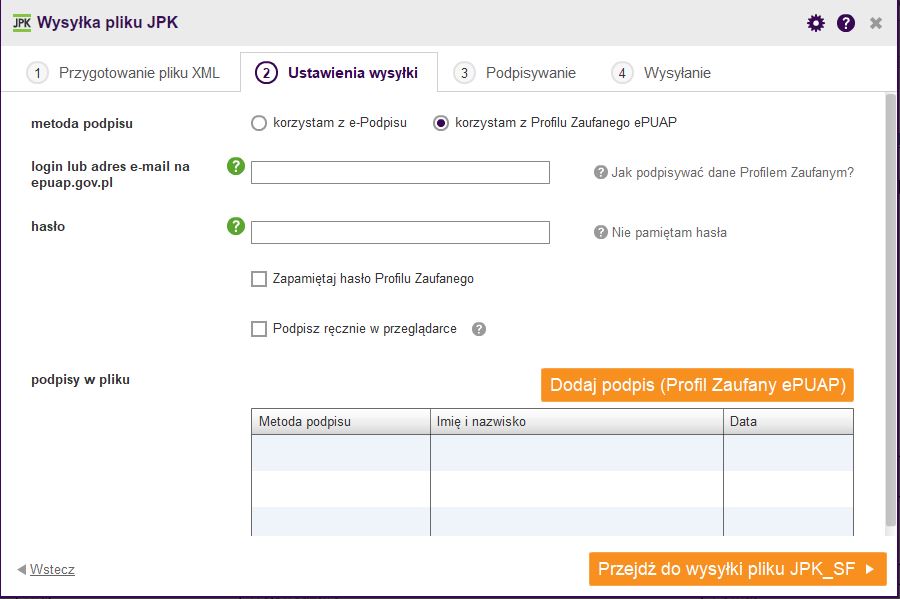Select korzystam z Profilu Zaufanego ePUAP option
Image resolution: width=900 pixels, height=599 pixels.
(x=441, y=123)
